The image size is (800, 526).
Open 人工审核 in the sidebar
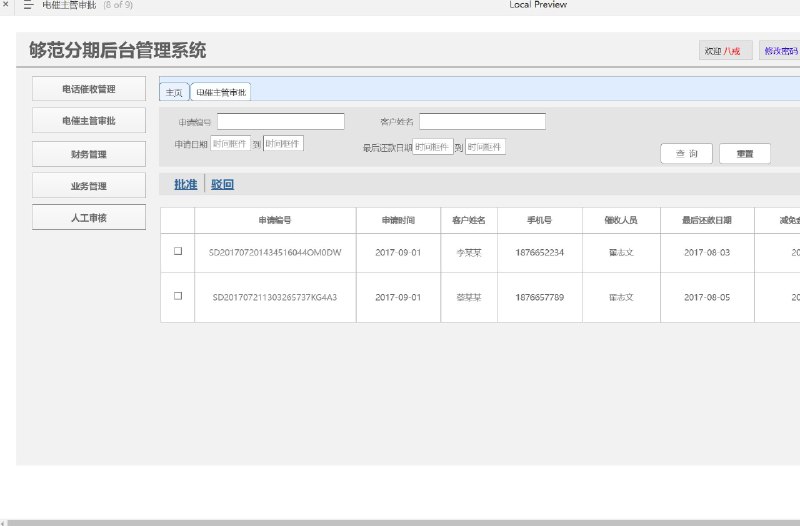(x=89, y=217)
